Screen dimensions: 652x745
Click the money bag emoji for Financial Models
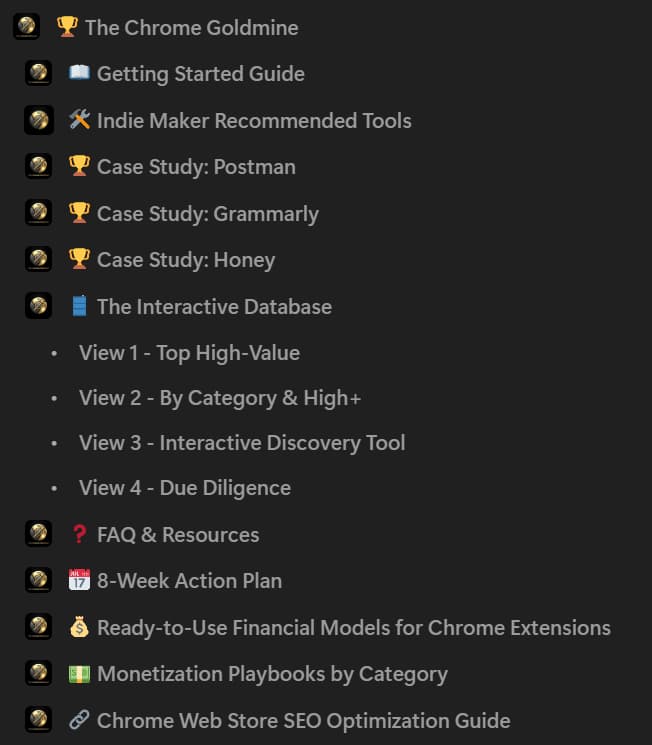click(x=79, y=628)
